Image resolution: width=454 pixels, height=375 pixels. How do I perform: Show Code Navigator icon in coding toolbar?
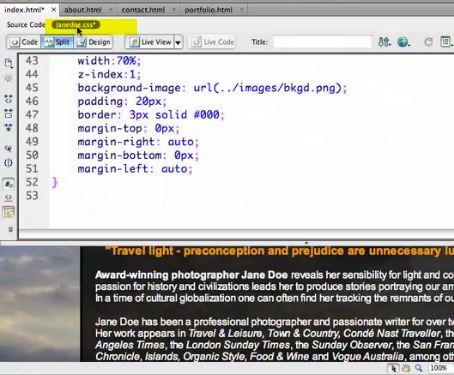(x=9, y=79)
